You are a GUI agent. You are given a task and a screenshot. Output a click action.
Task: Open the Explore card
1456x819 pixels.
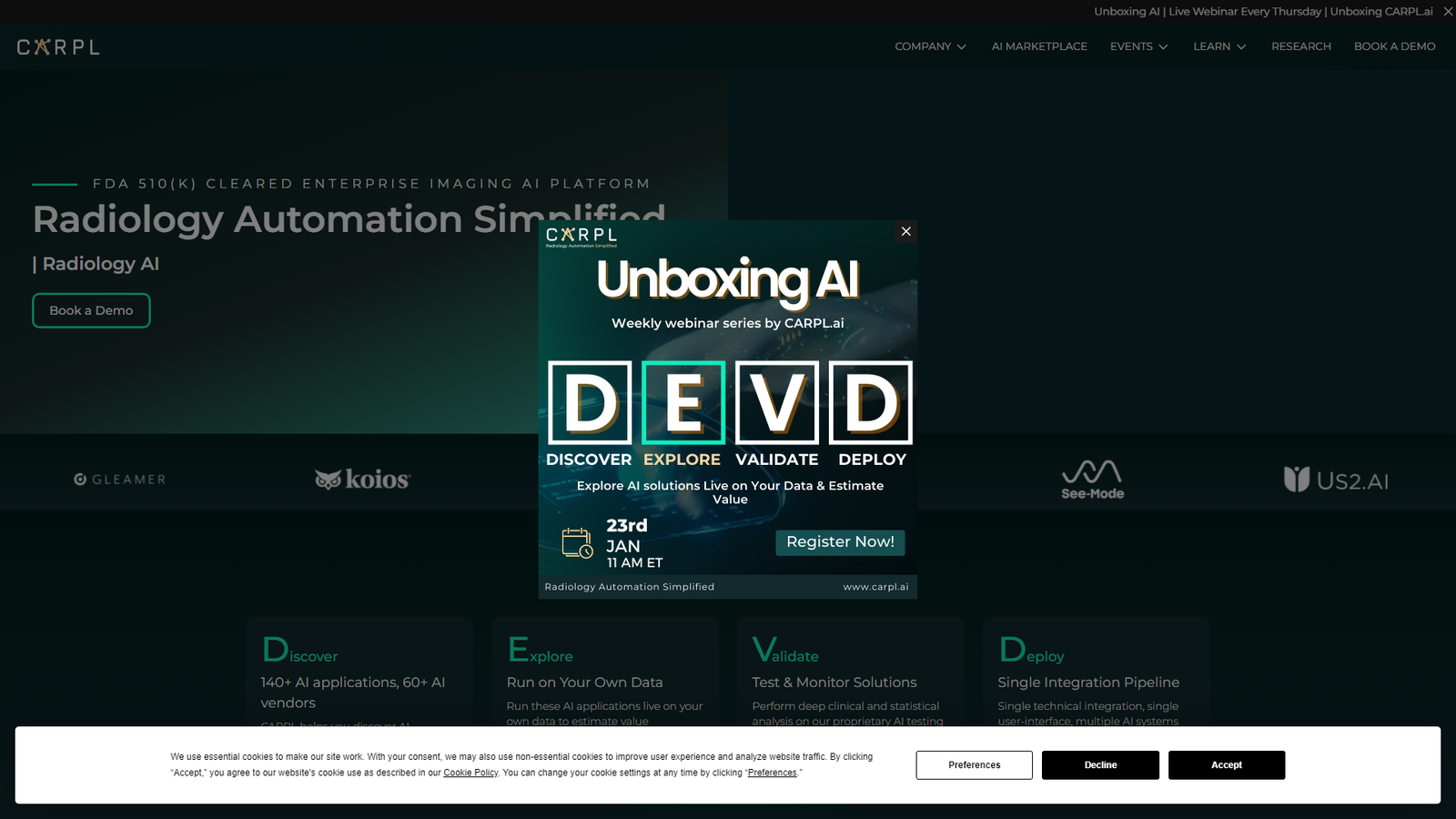[x=605, y=672]
